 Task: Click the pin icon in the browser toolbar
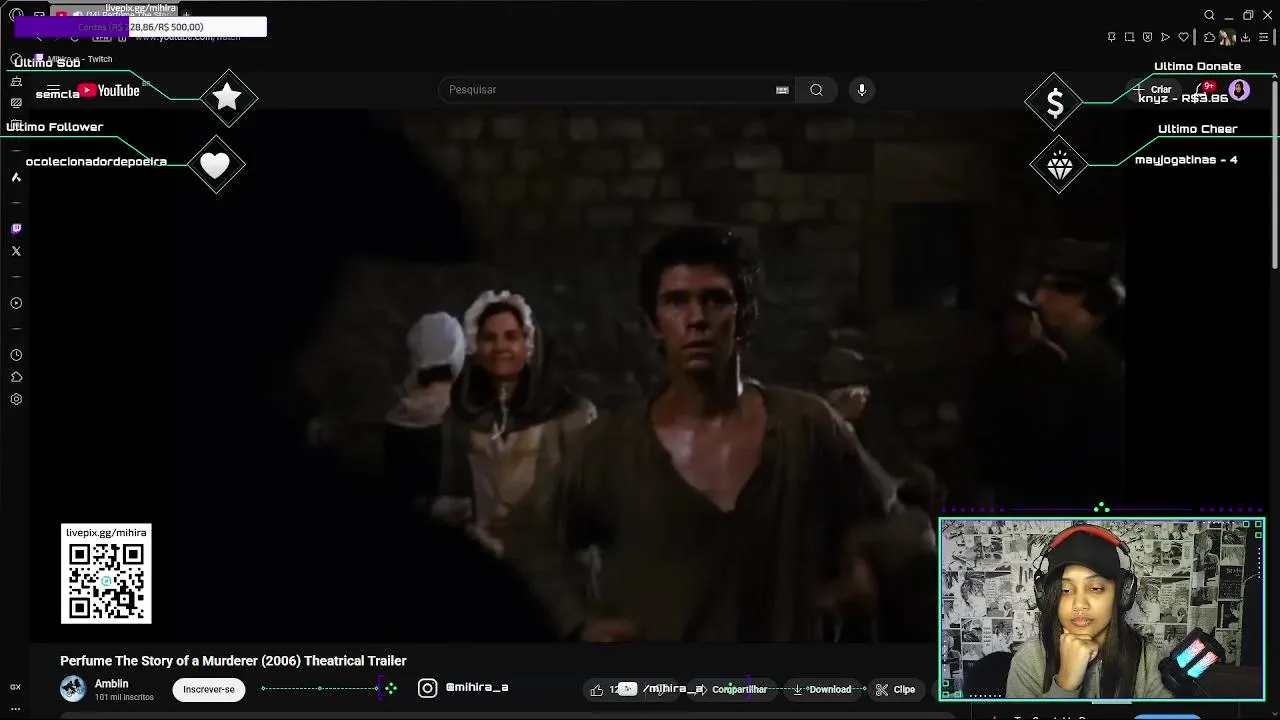[x=1111, y=37]
